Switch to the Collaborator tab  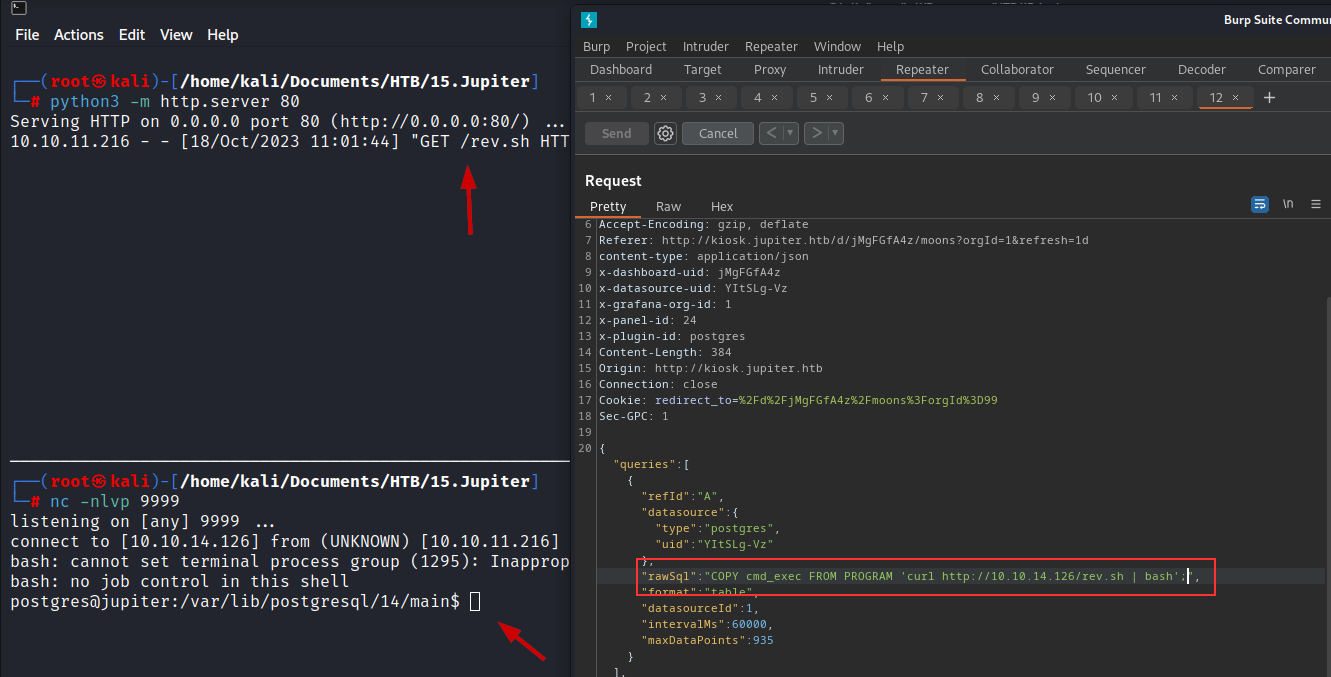[1017, 70]
